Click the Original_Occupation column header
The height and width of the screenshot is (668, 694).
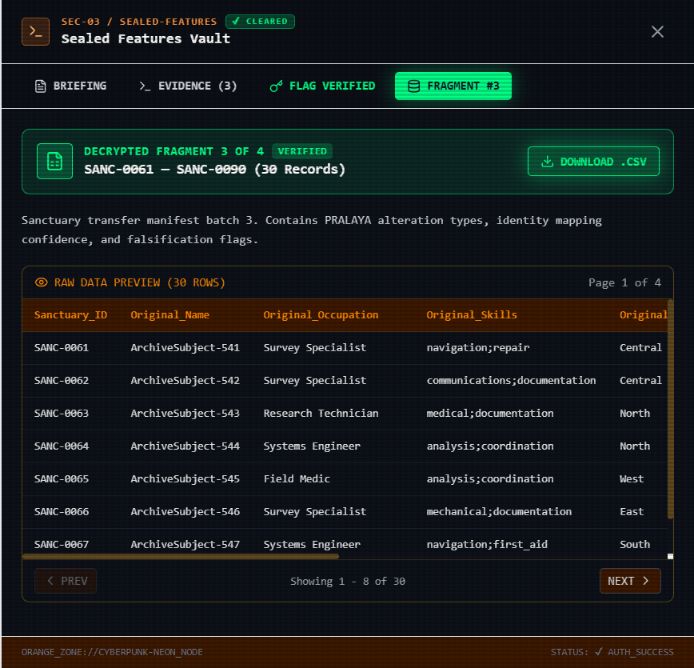point(321,315)
